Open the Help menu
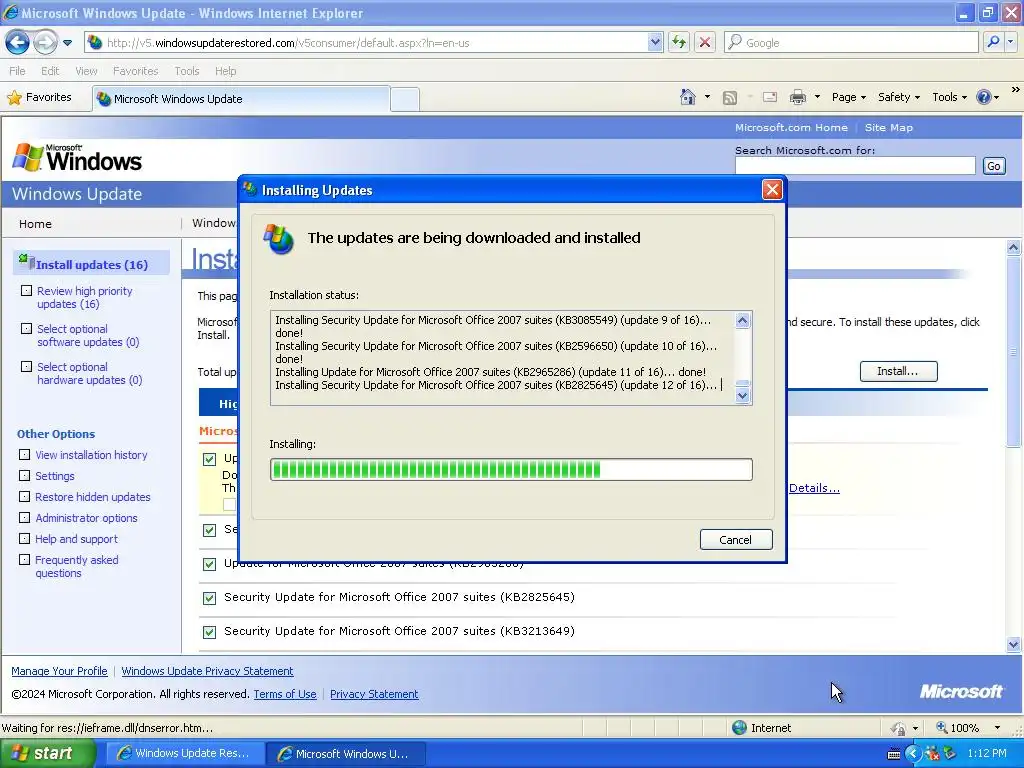Screen dimensions: 1024x768 click(226, 71)
